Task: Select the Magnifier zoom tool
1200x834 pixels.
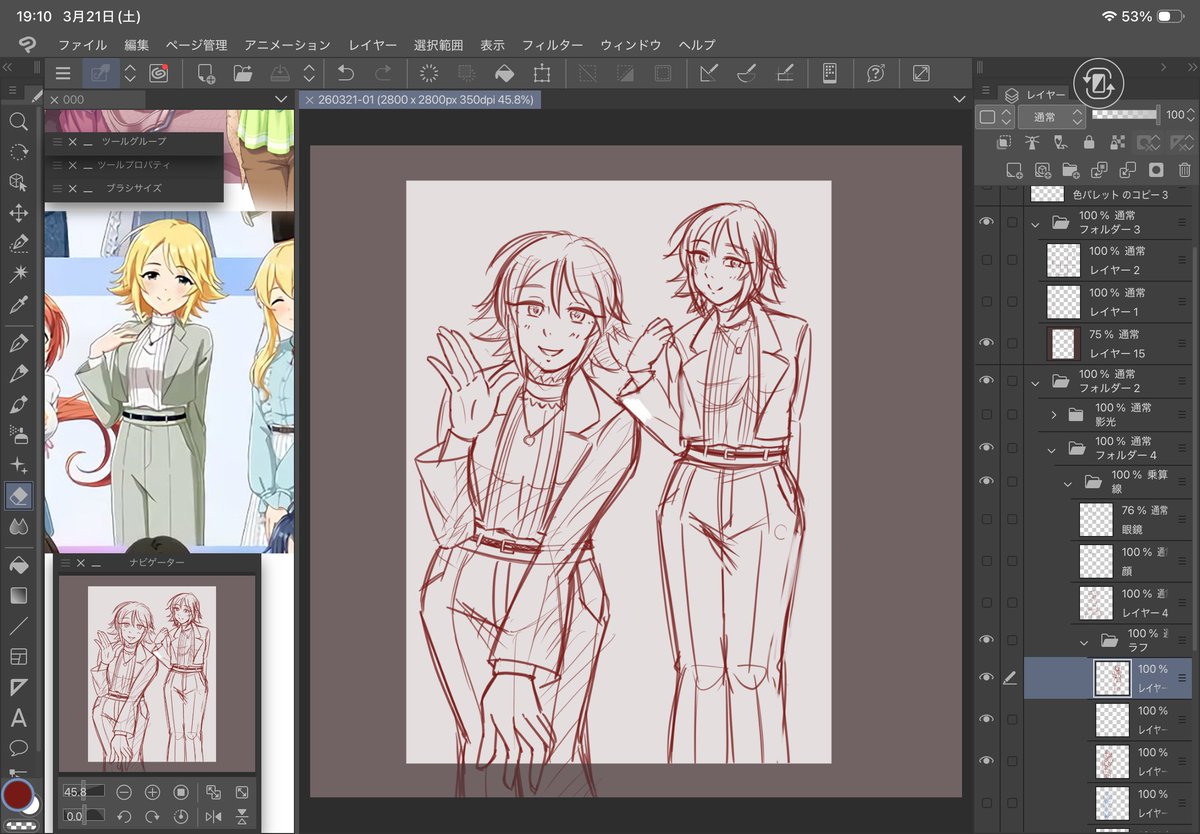Action: (x=18, y=121)
